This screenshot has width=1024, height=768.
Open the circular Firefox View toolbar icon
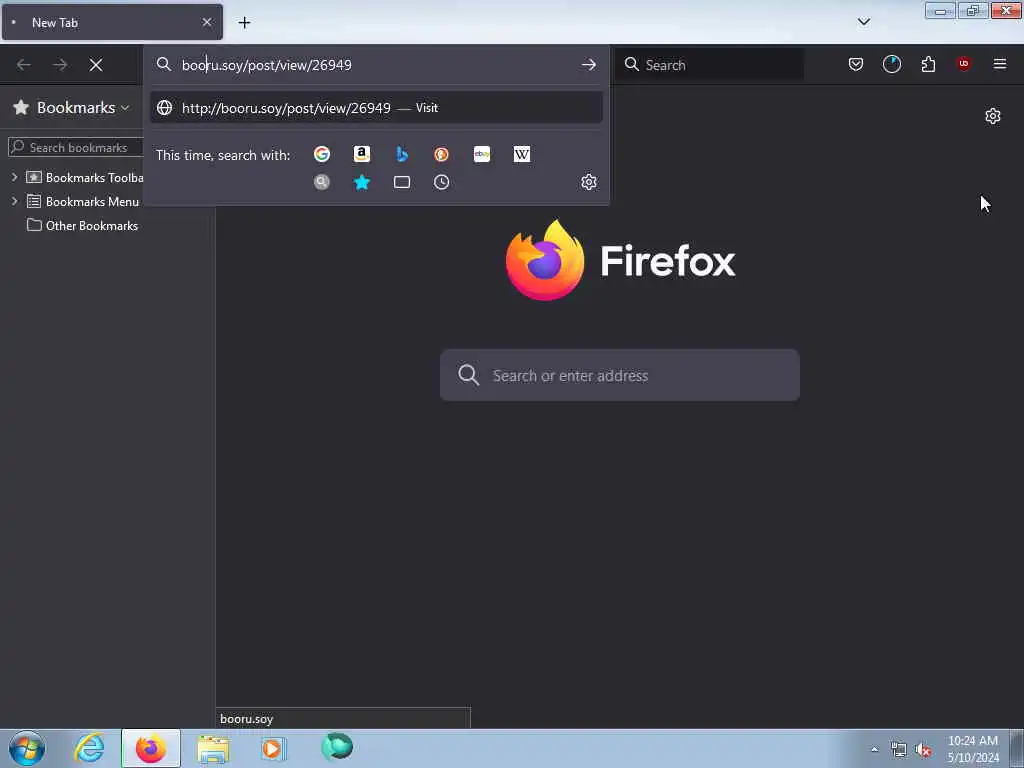891,64
